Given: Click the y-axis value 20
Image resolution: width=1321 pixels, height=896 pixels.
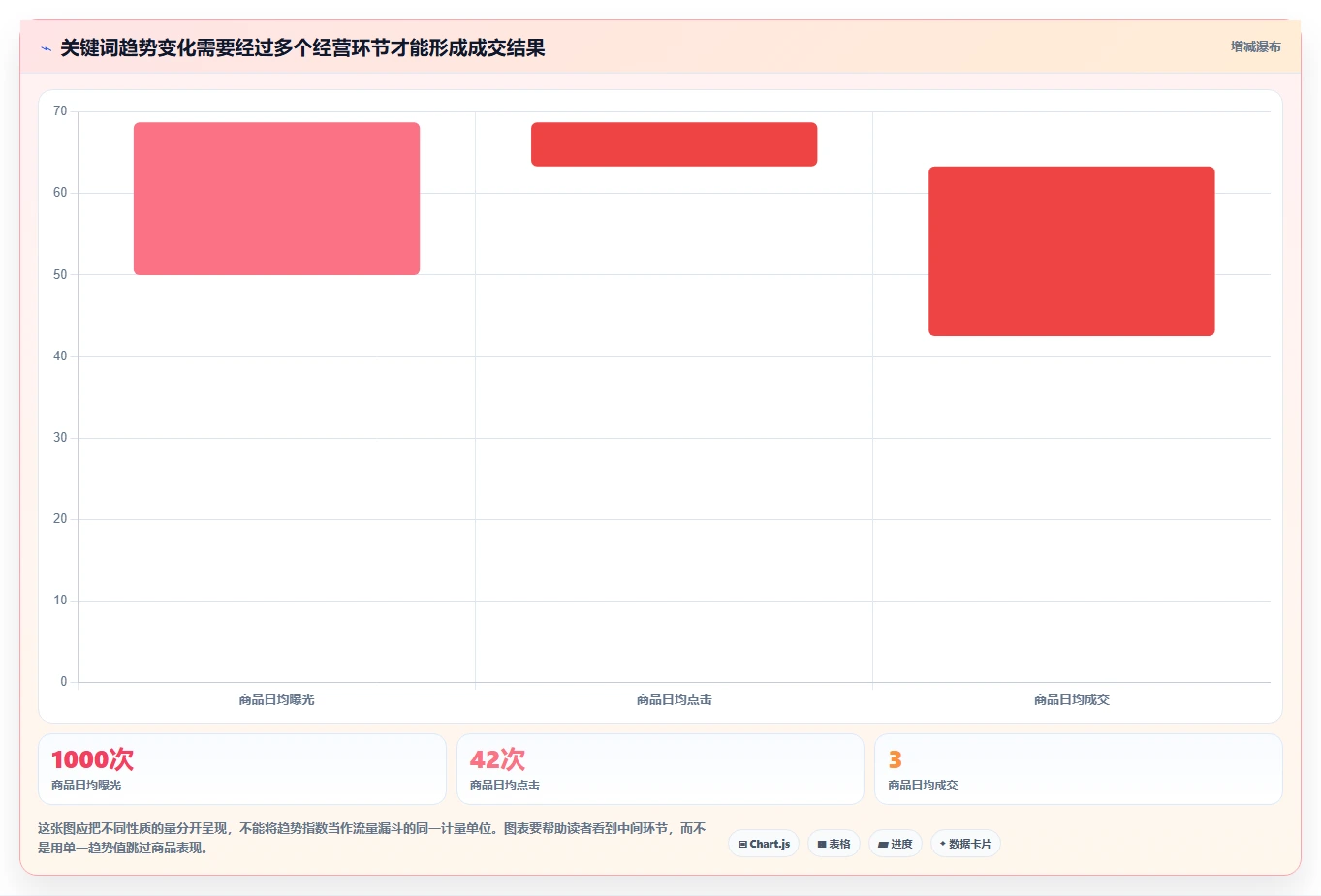Looking at the screenshot, I should tap(60, 519).
